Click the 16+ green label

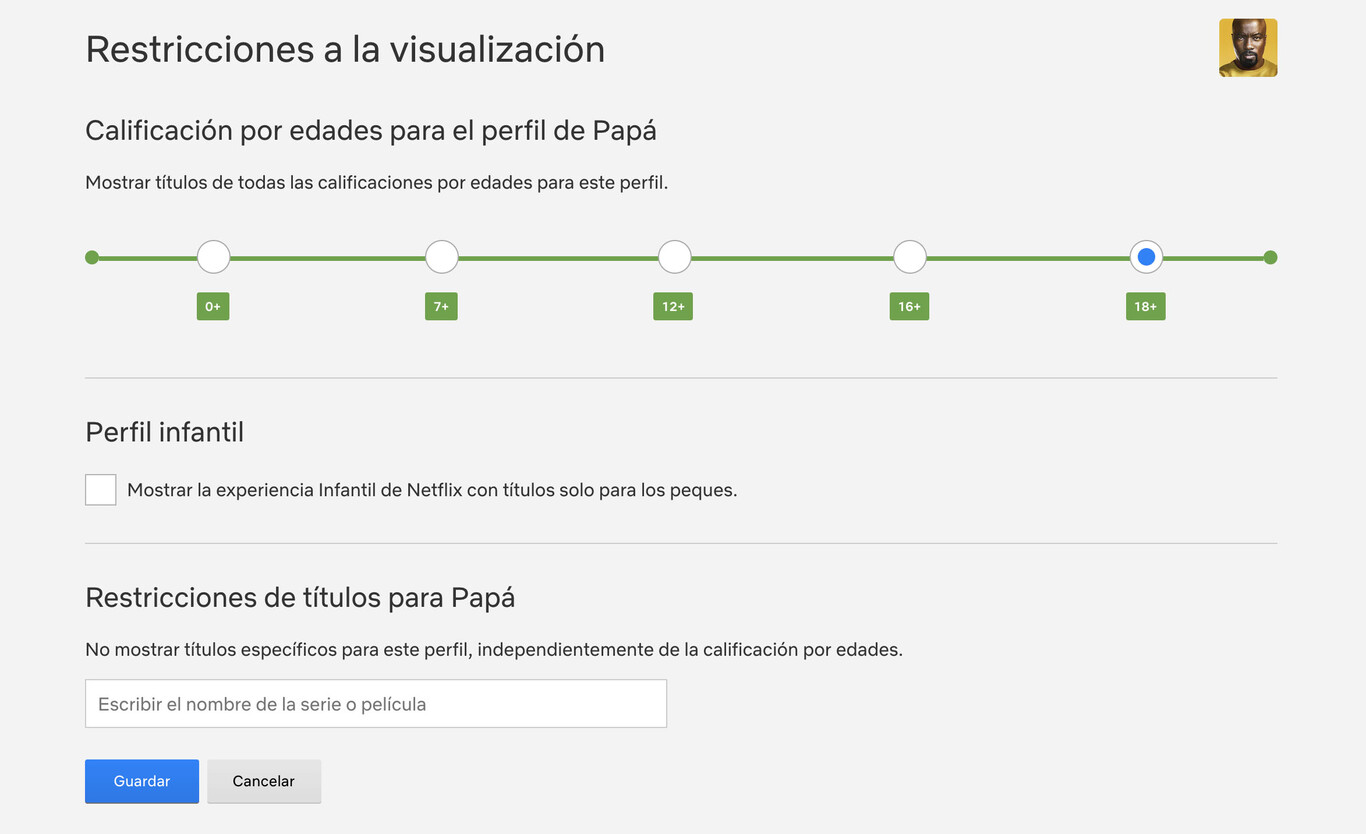pyautogui.click(x=909, y=306)
